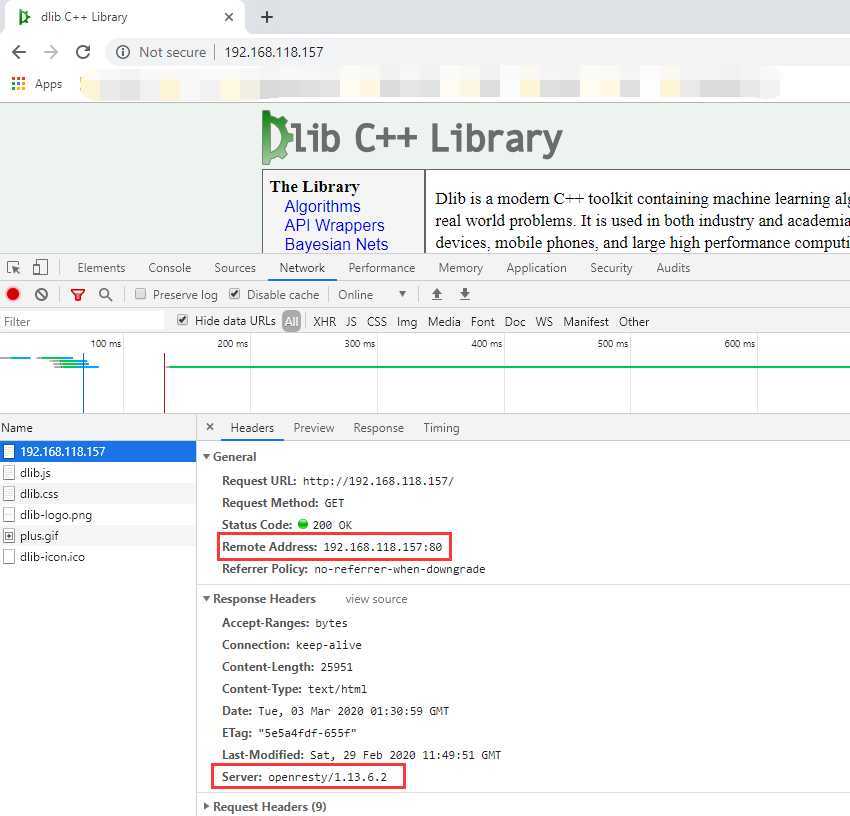Activate the inspect element picker
The width and height of the screenshot is (850, 816).
[14, 267]
